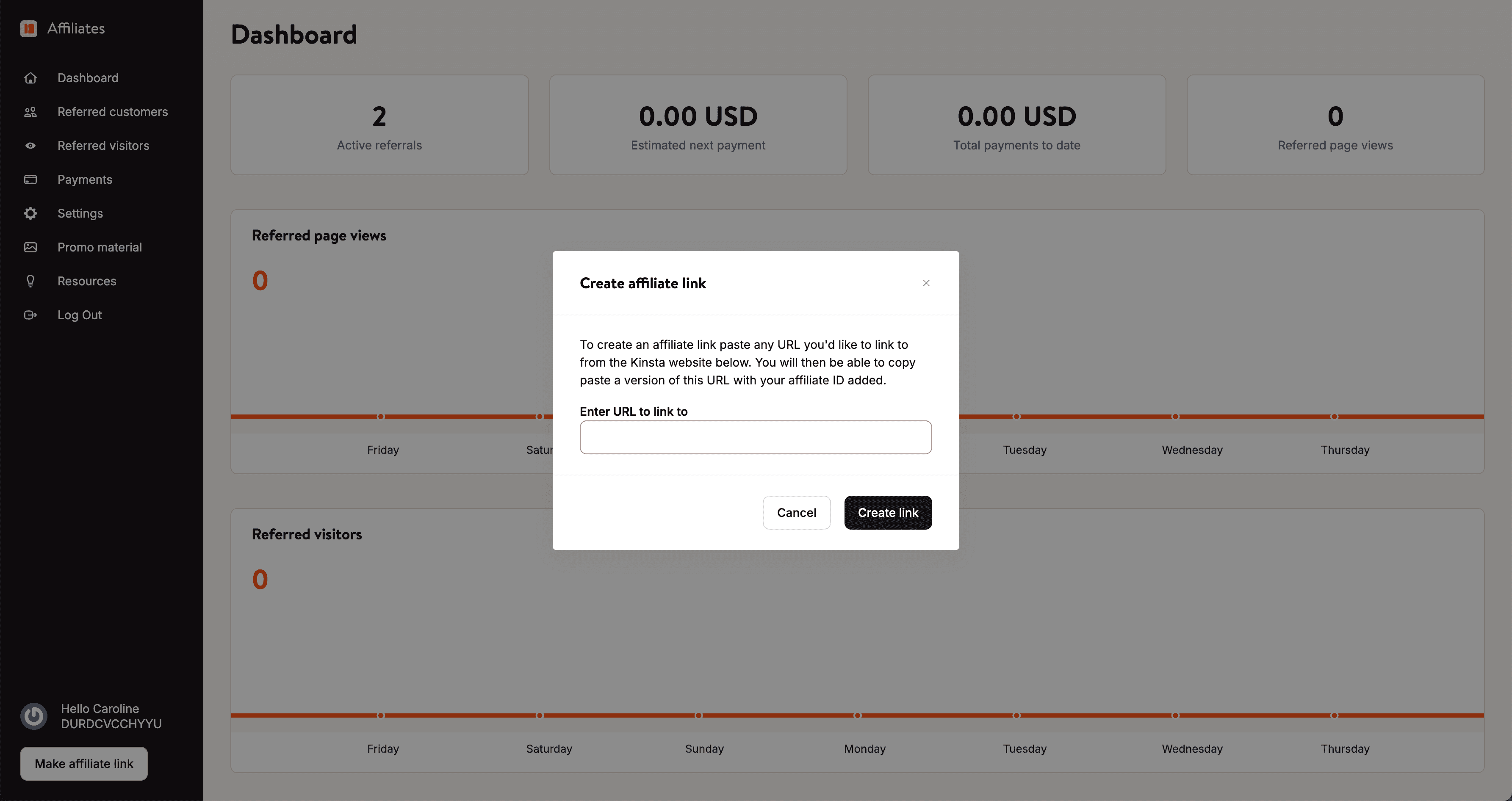Open Referred customers from the sidebar menu
The height and width of the screenshot is (801, 1512).
113,111
